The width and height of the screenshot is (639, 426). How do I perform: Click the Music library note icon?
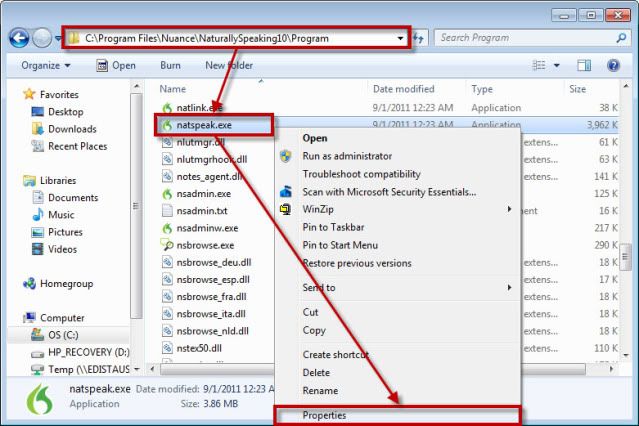point(37,214)
